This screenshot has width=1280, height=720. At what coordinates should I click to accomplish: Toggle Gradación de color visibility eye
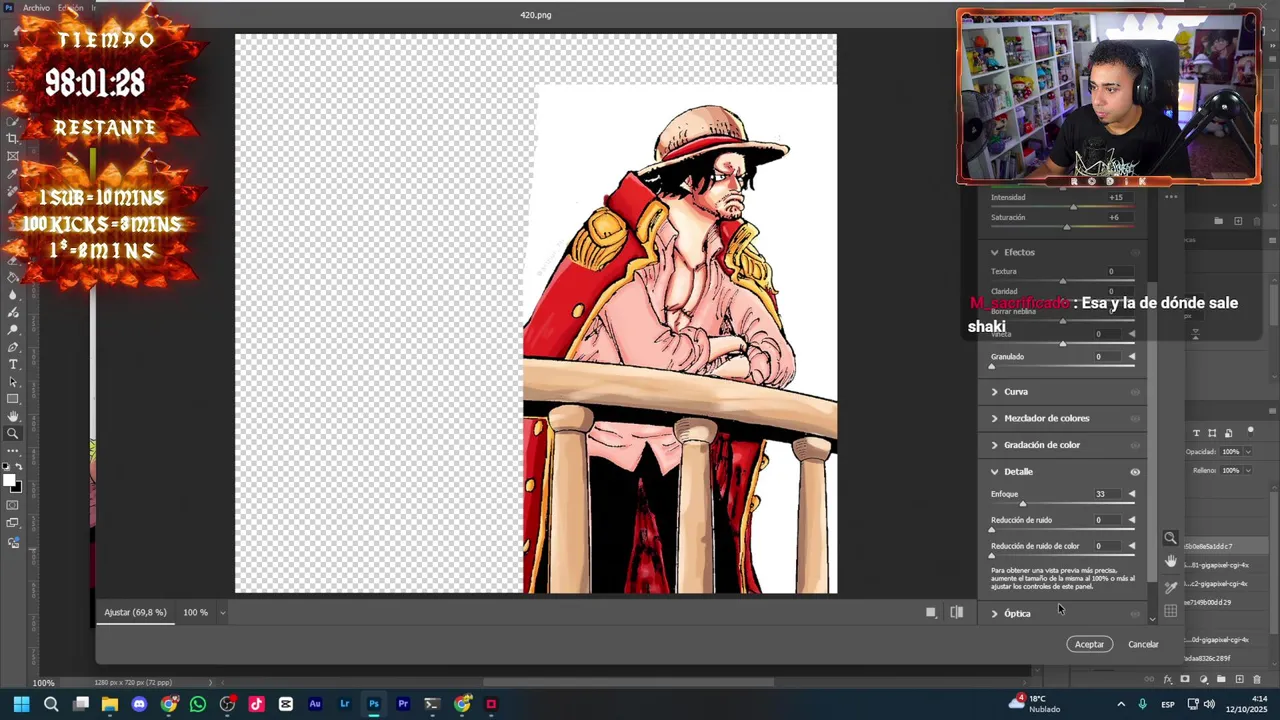[1135, 445]
